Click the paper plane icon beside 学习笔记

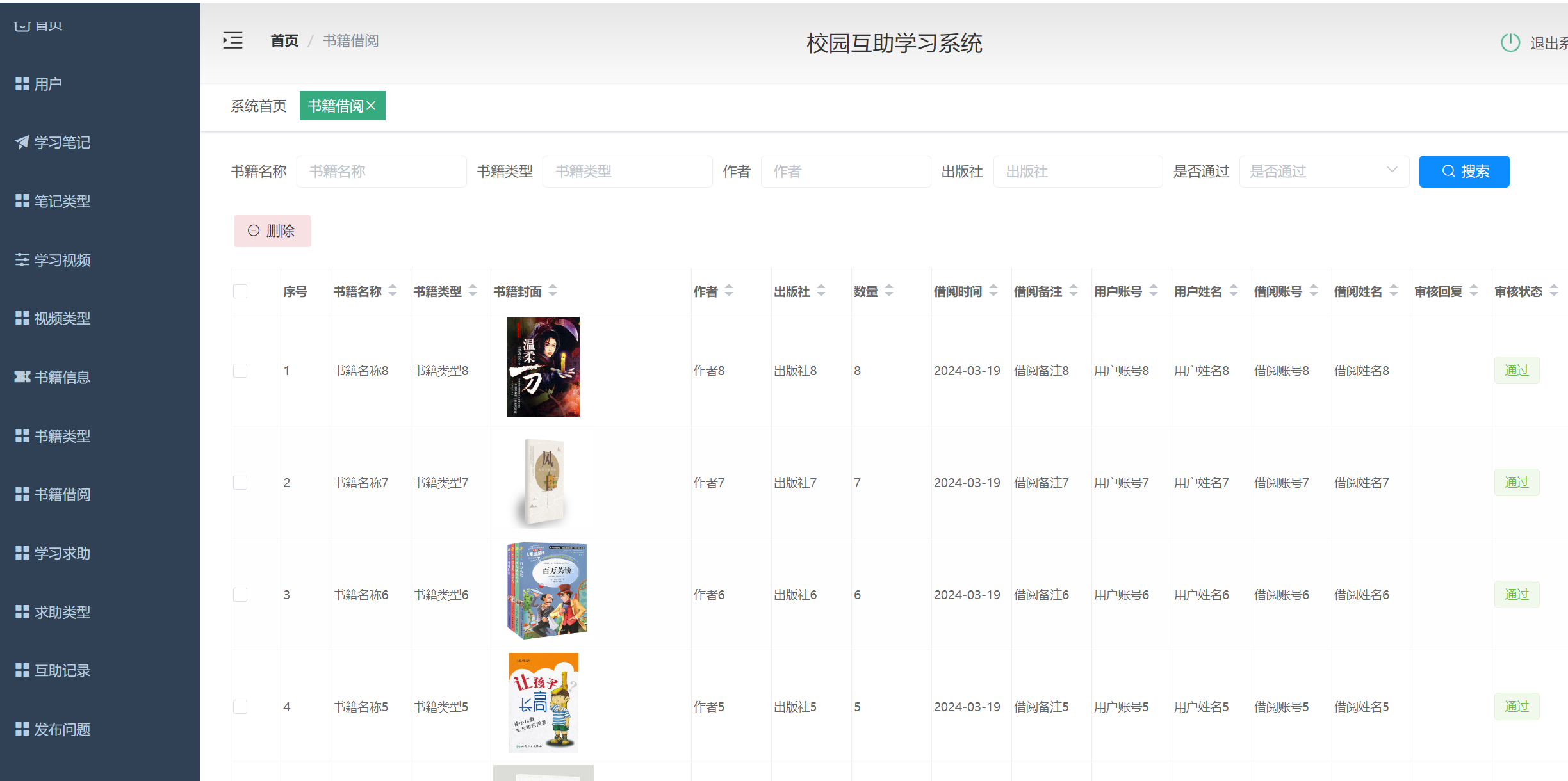click(x=22, y=142)
